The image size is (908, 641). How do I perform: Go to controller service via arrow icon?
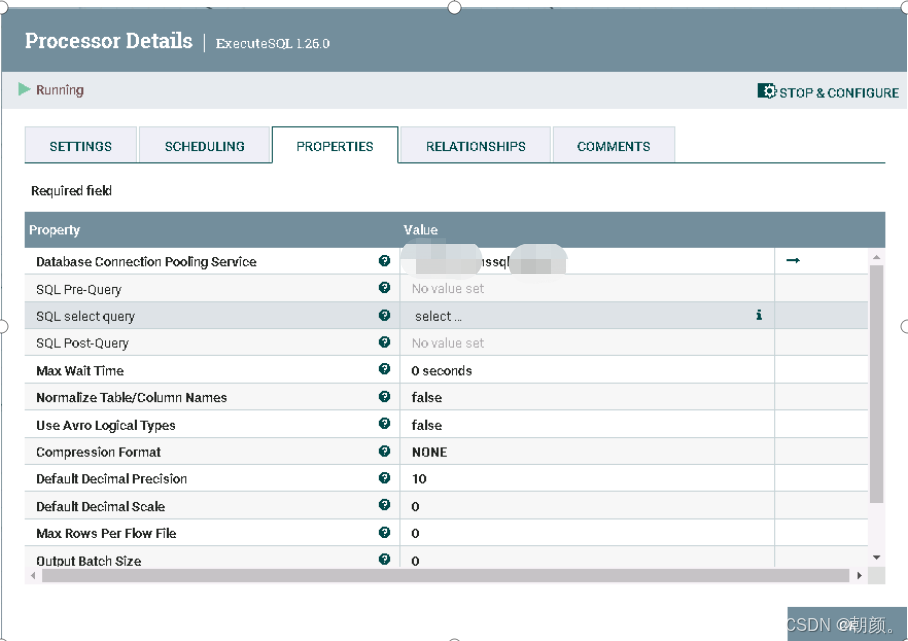click(x=793, y=261)
